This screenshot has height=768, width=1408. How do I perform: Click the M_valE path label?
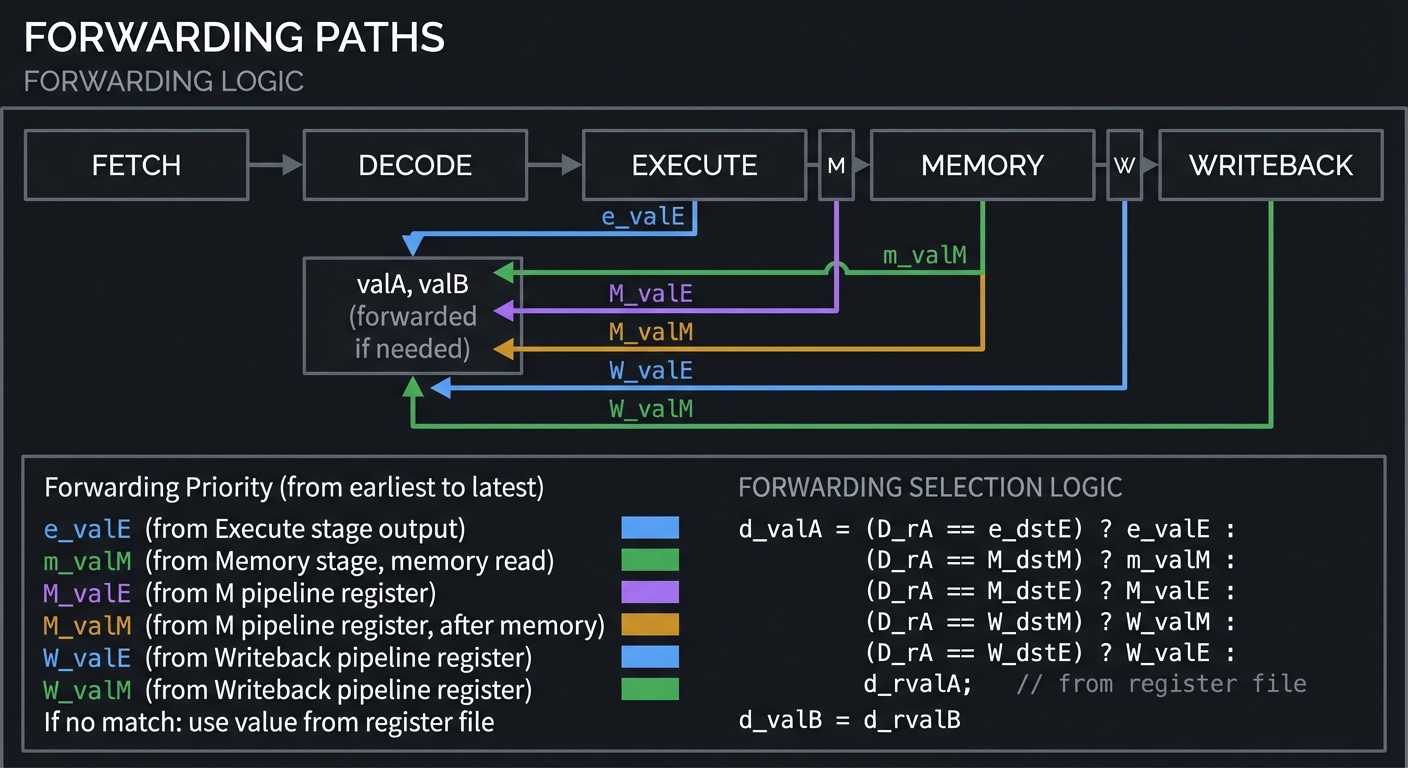[x=651, y=293]
